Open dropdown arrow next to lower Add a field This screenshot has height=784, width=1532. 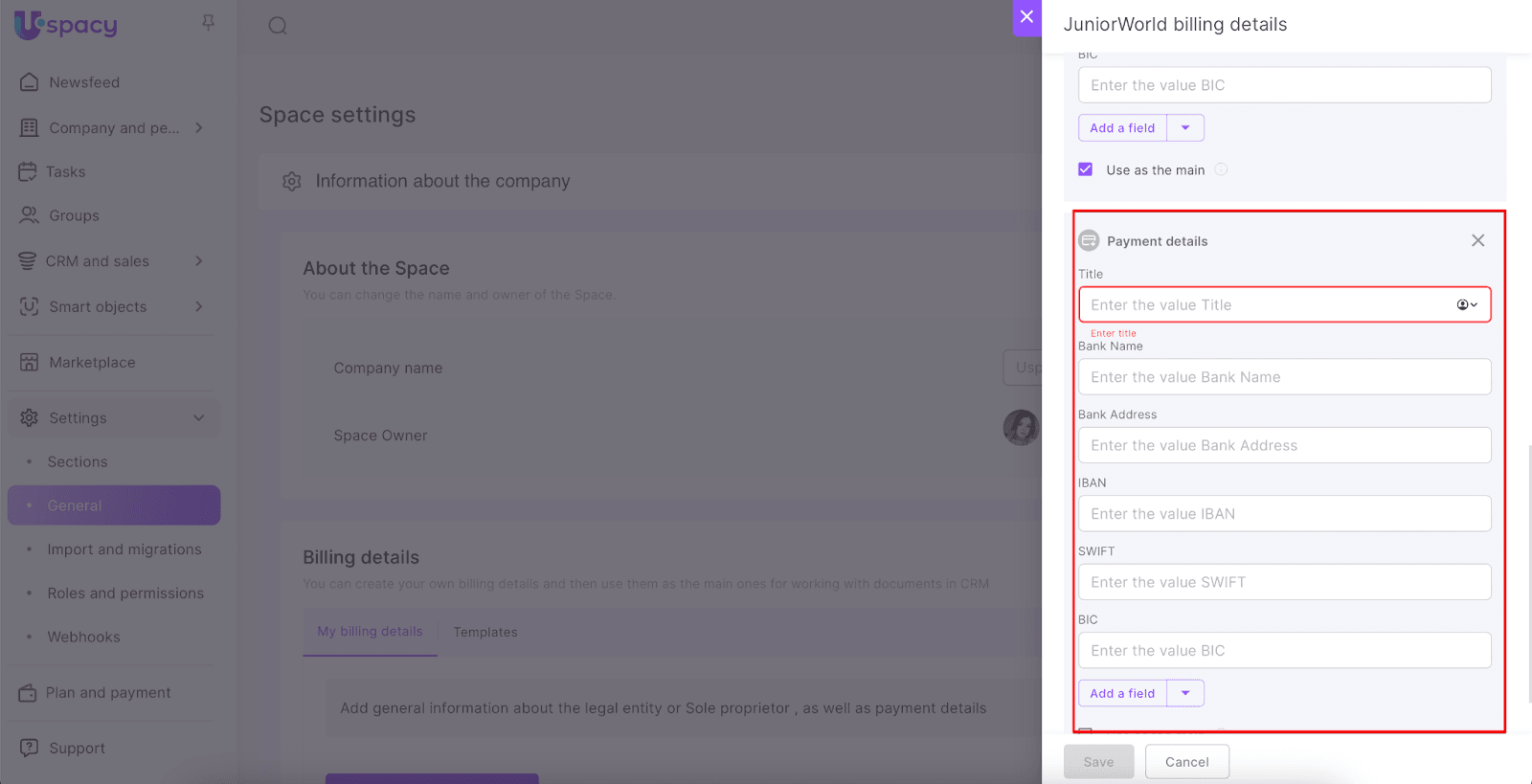1185,693
